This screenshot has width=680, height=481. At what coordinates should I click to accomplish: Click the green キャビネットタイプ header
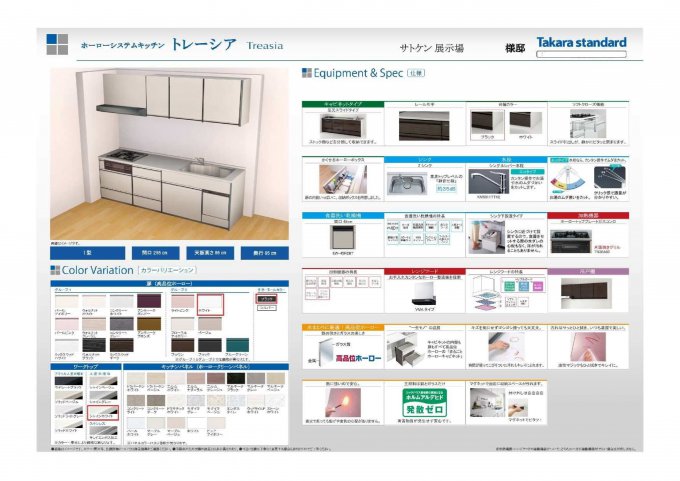coord(343,105)
